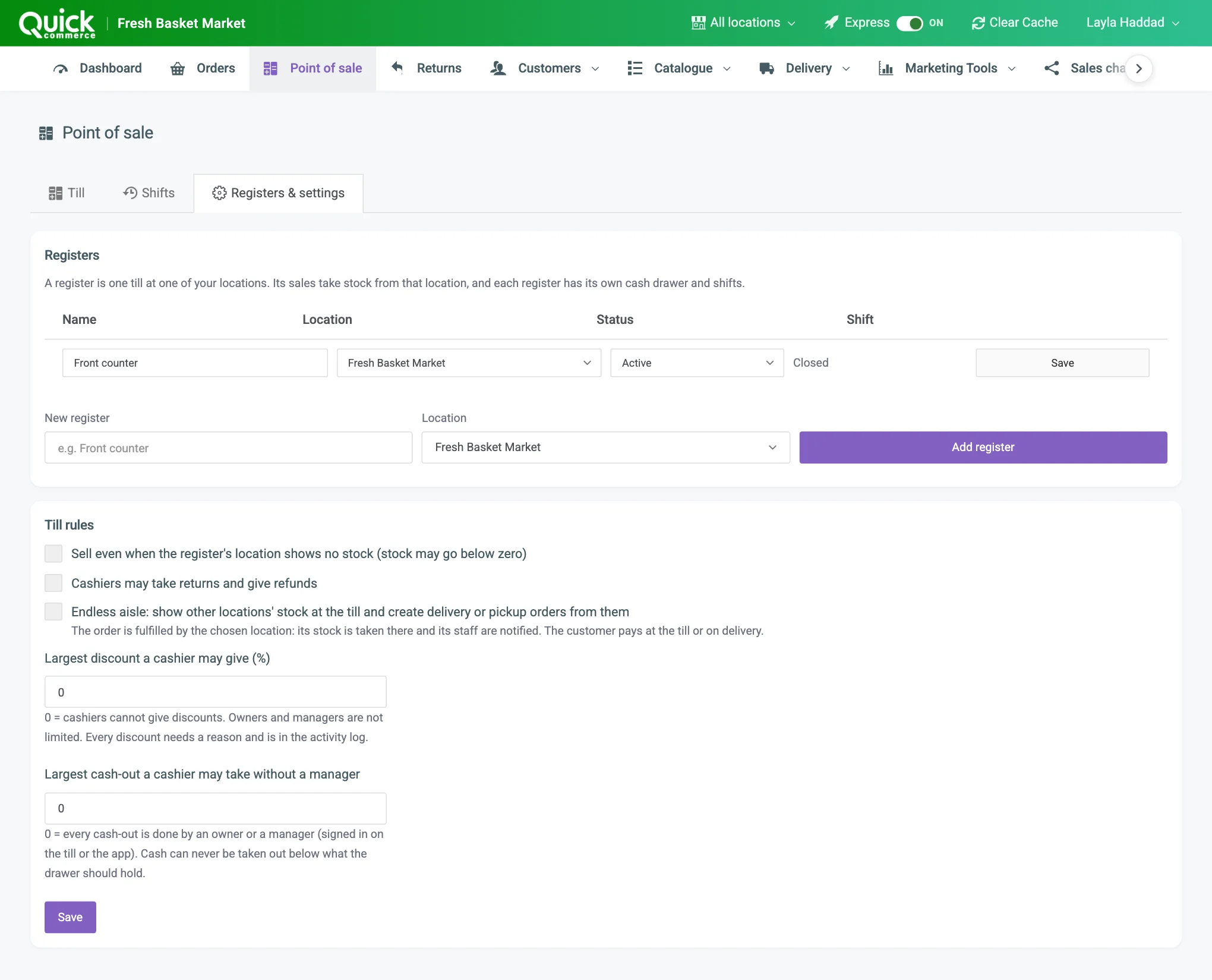Open the Active status dropdown
This screenshot has height=980, width=1212.
pyautogui.click(x=697, y=363)
